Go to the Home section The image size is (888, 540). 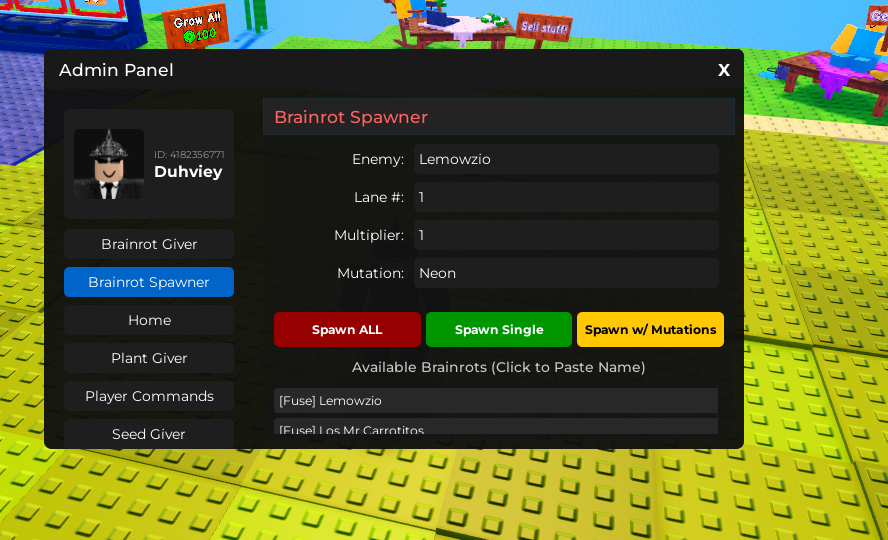click(x=149, y=320)
